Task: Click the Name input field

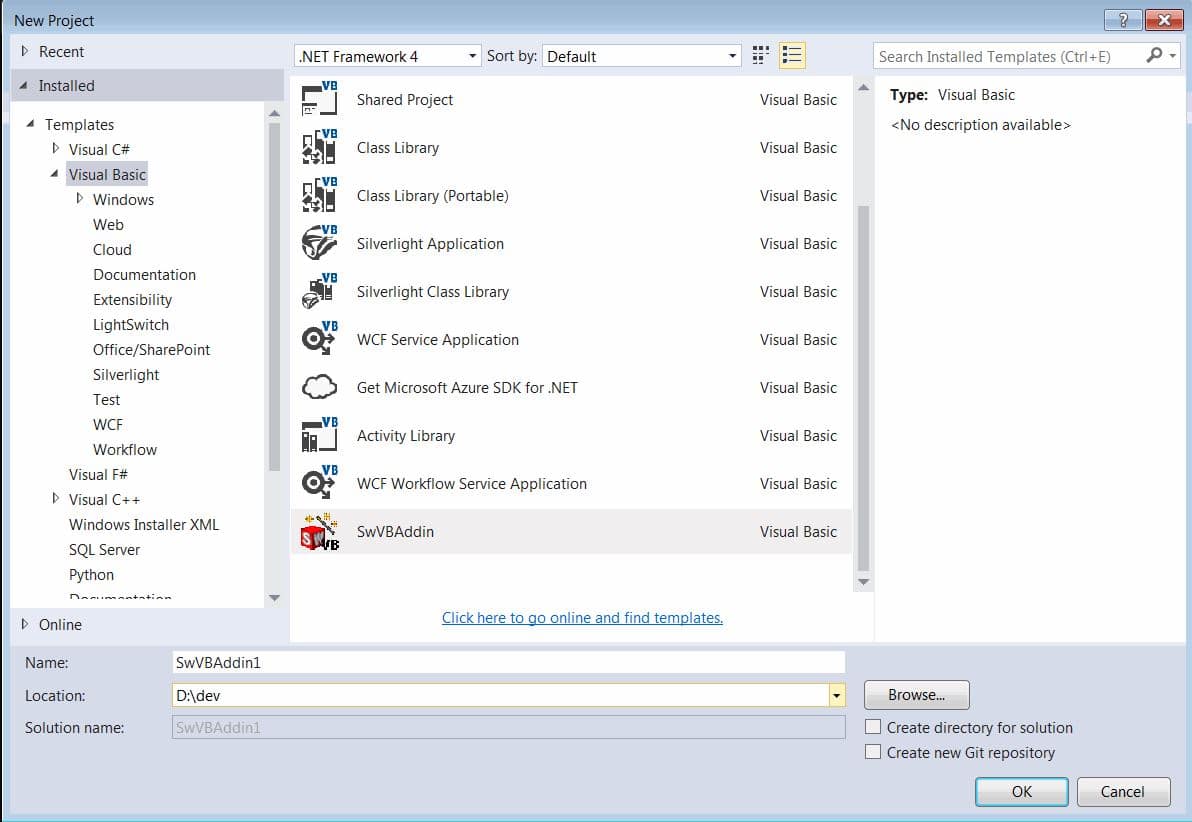Action: (509, 662)
